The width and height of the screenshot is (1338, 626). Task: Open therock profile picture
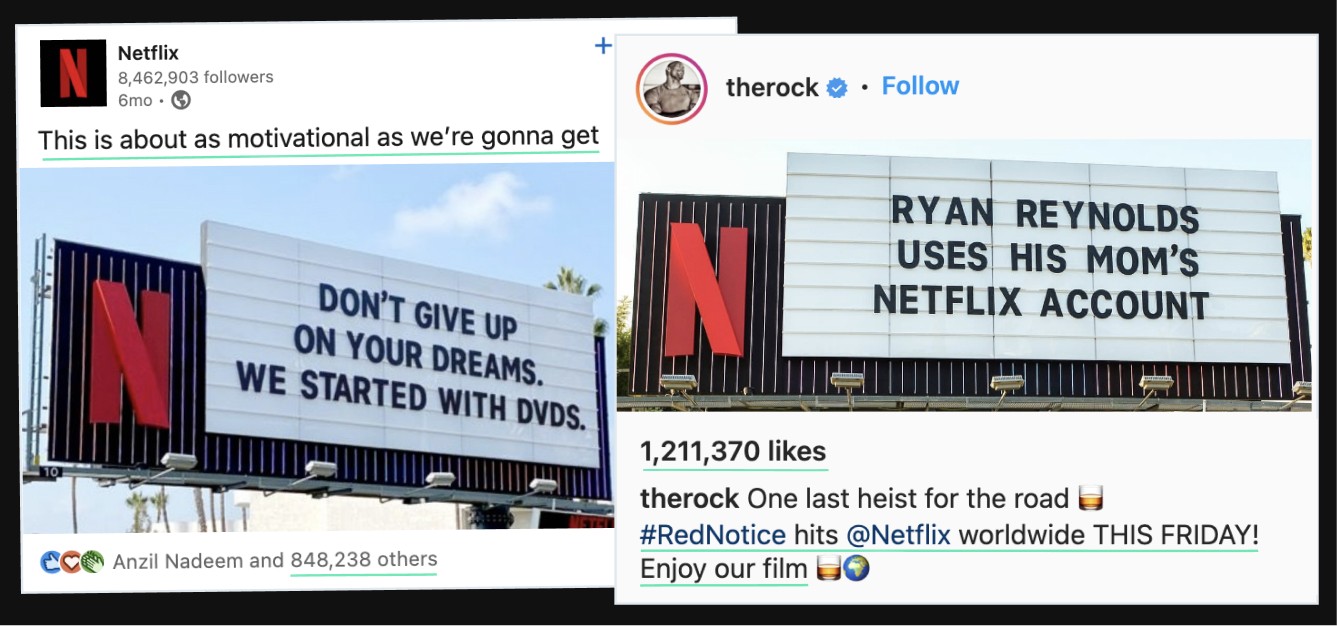coord(671,88)
